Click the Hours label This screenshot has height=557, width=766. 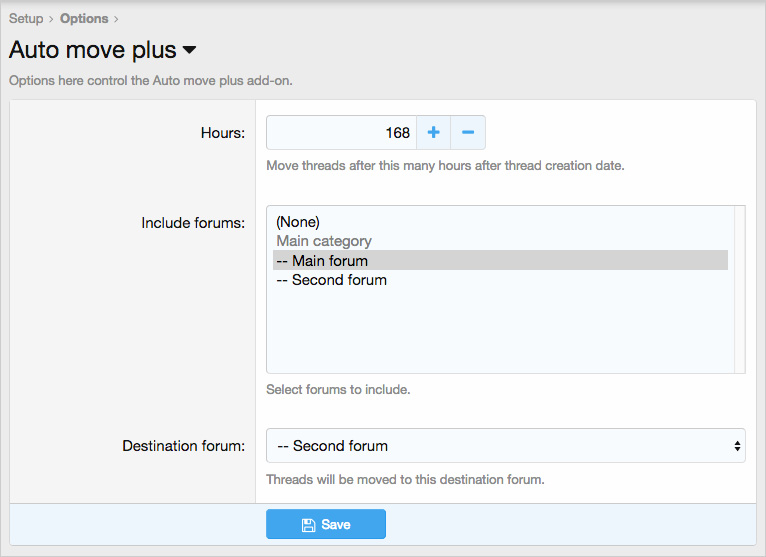point(223,132)
